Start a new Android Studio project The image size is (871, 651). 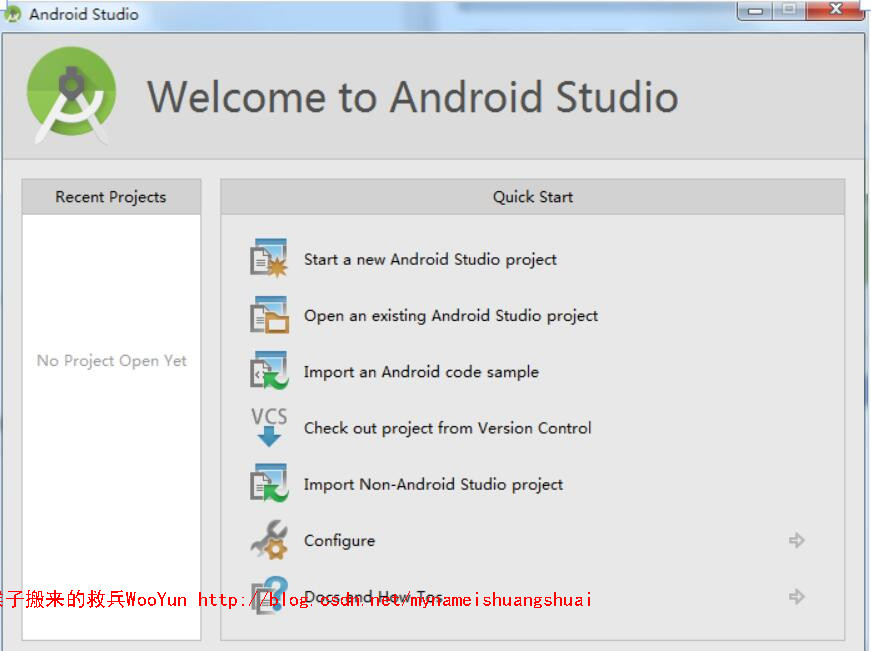tap(430, 259)
